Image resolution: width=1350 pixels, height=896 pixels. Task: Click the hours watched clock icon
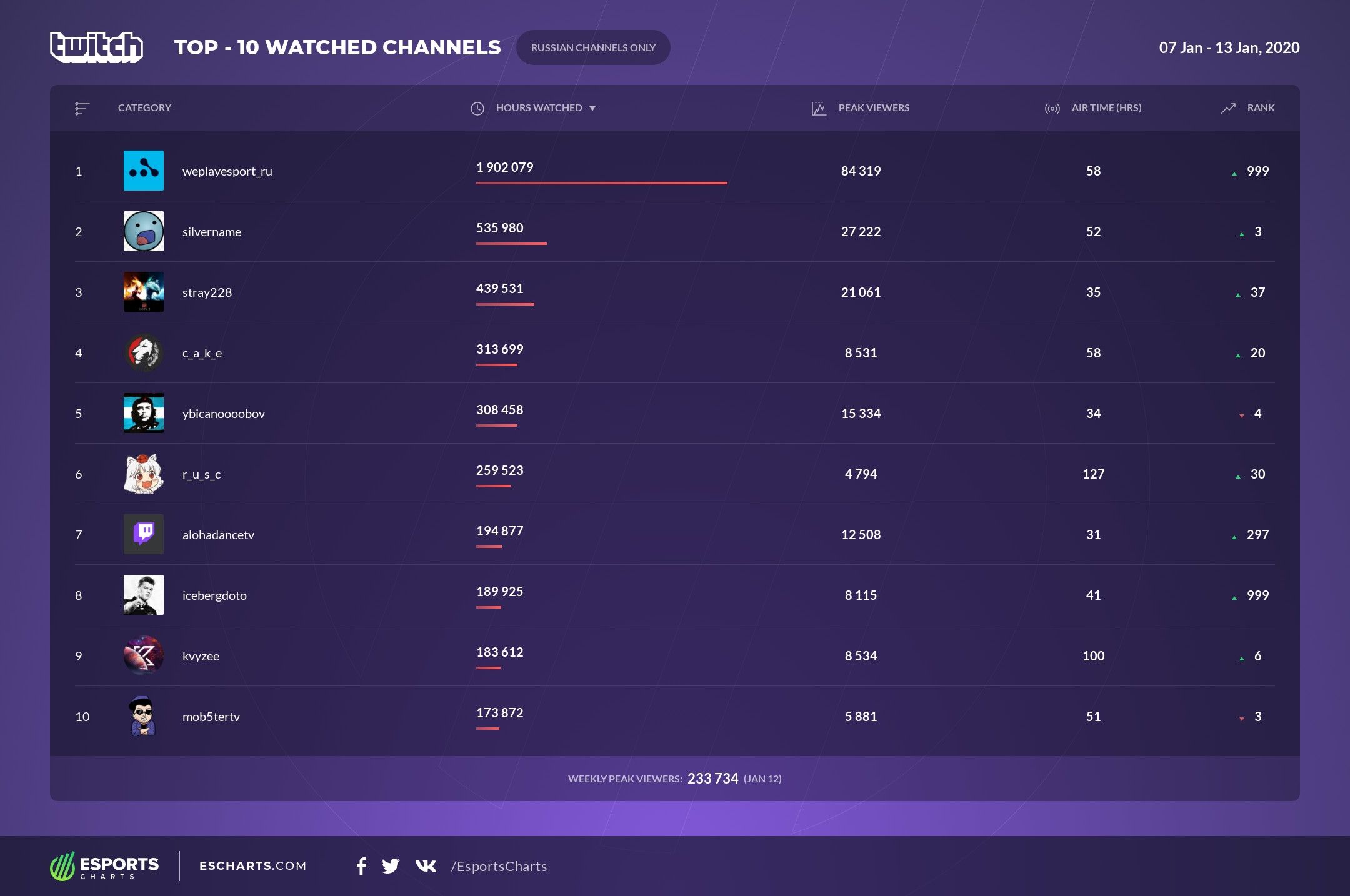click(x=477, y=109)
